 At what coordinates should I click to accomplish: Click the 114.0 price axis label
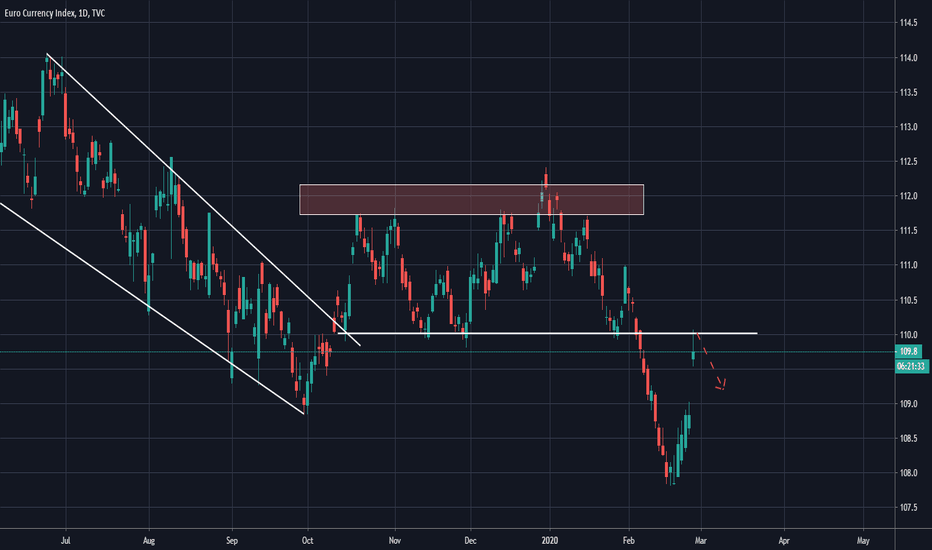(908, 58)
